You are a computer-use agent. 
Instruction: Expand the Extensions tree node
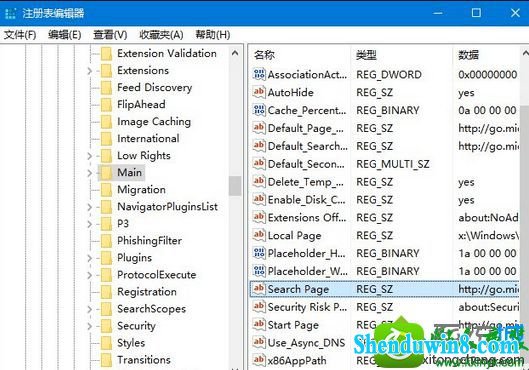tap(89, 71)
